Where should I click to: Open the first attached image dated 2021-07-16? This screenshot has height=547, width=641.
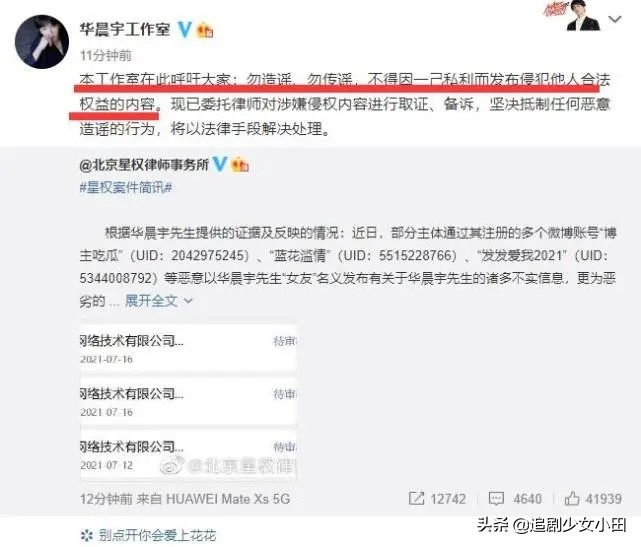(x=188, y=348)
